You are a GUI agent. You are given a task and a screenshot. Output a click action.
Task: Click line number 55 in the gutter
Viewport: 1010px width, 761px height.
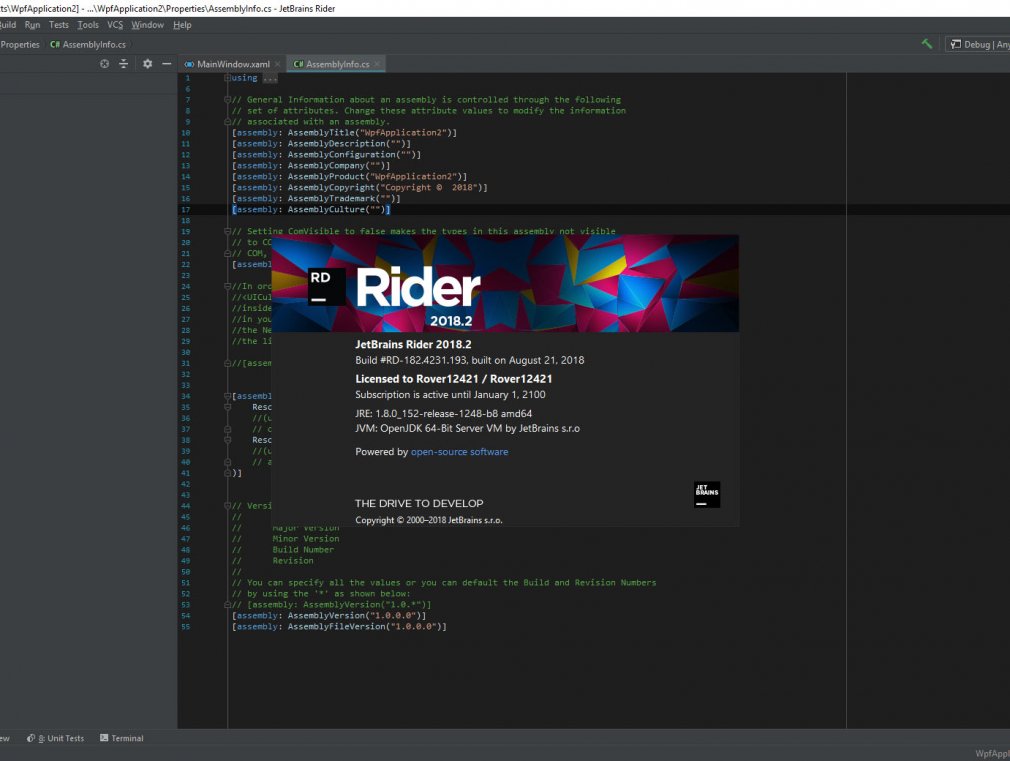point(186,626)
